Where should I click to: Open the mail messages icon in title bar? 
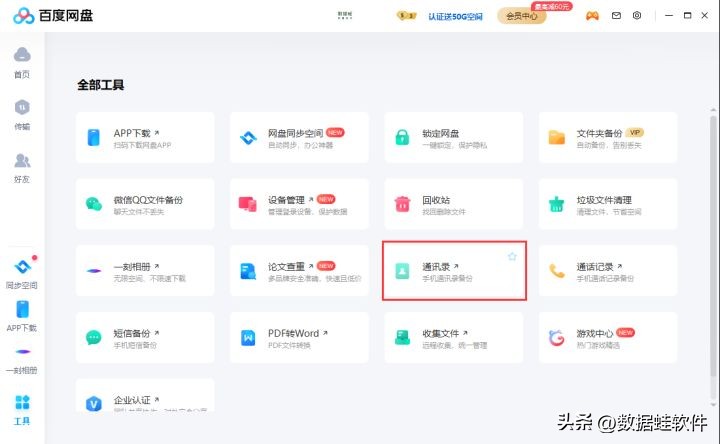click(616, 16)
